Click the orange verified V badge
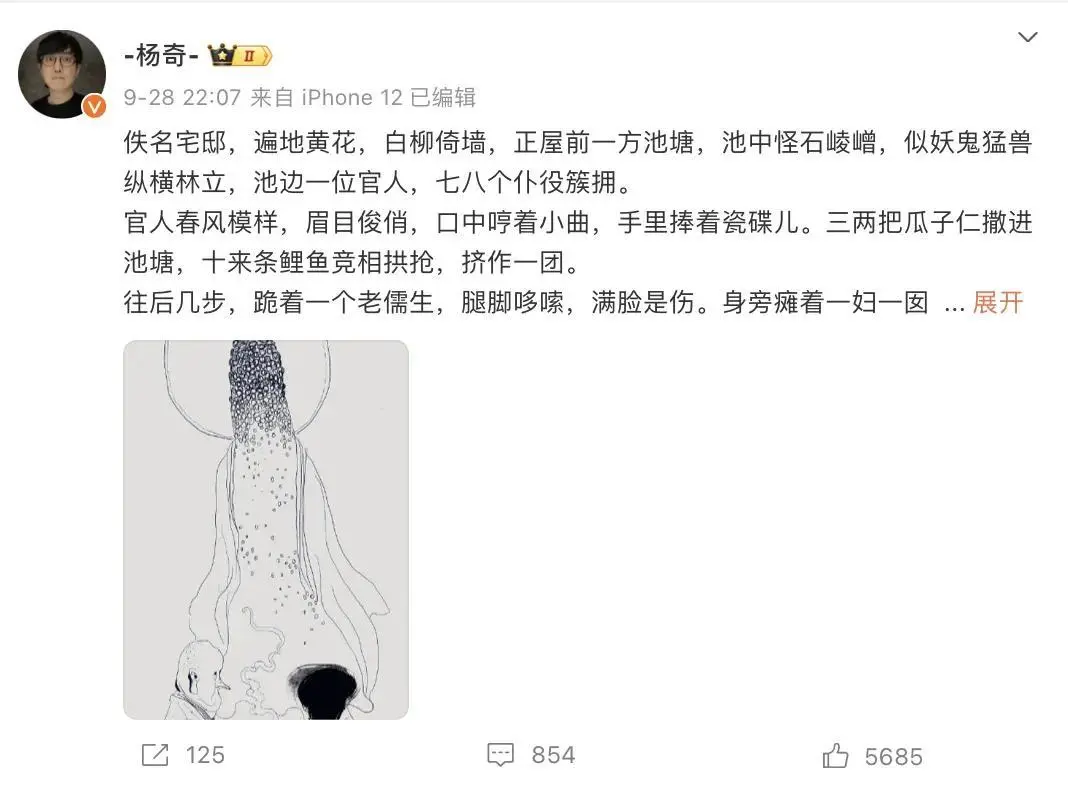 click(x=94, y=106)
